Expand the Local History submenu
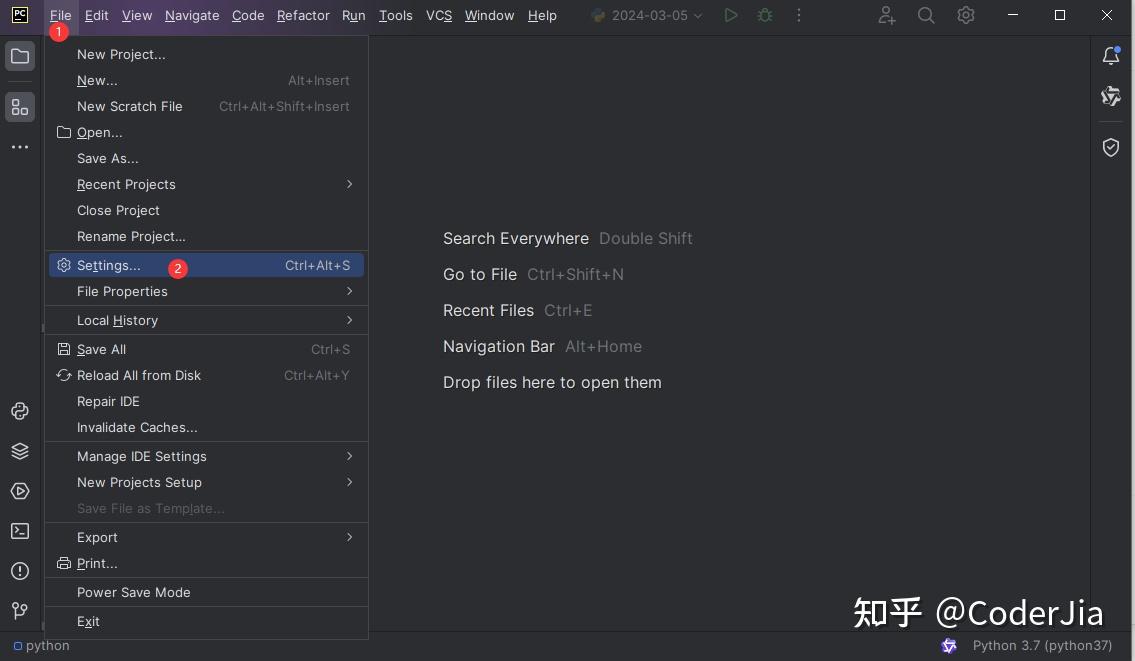 pyautogui.click(x=206, y=321)
